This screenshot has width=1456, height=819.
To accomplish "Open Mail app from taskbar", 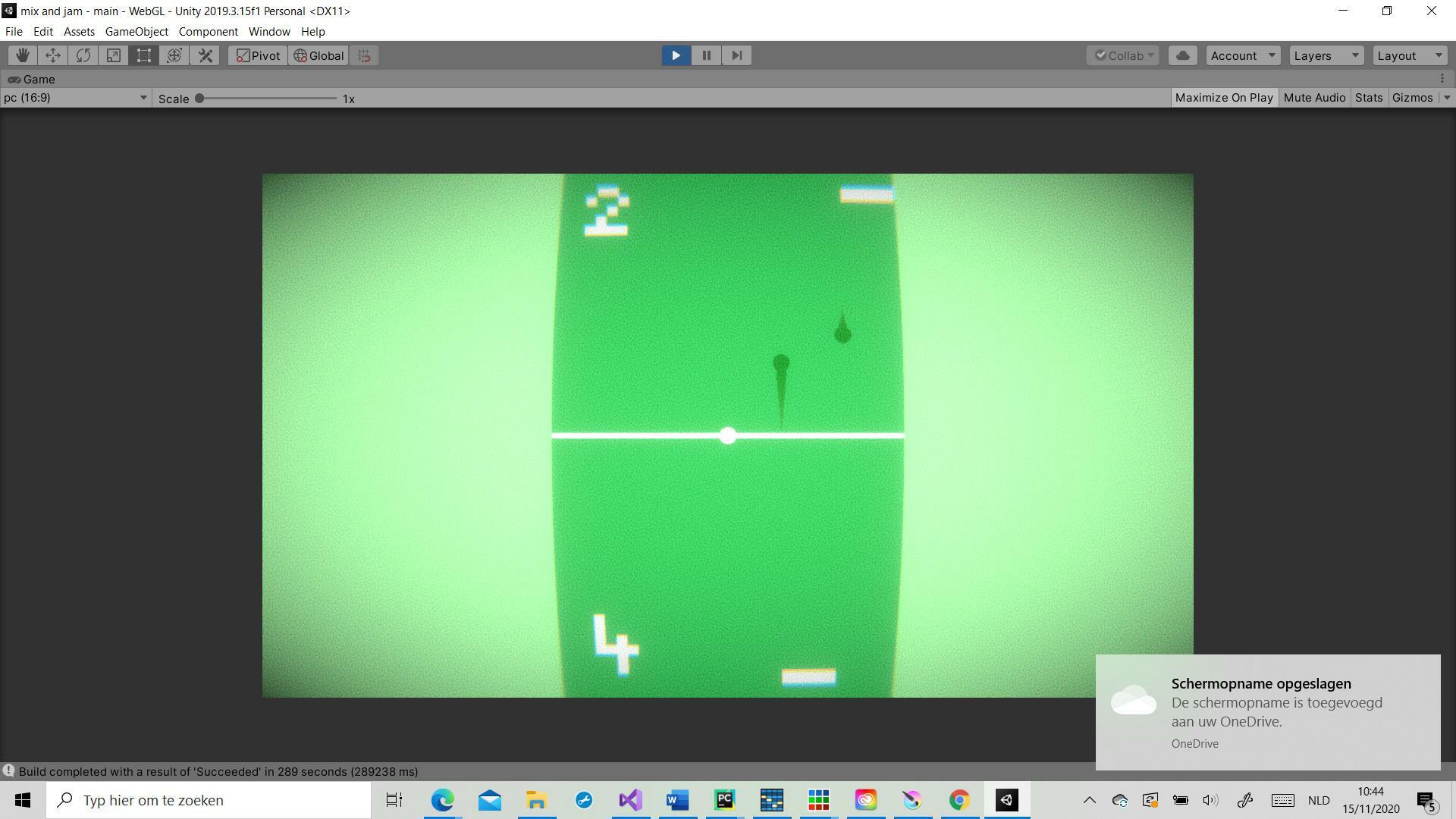I will [489, 800].
